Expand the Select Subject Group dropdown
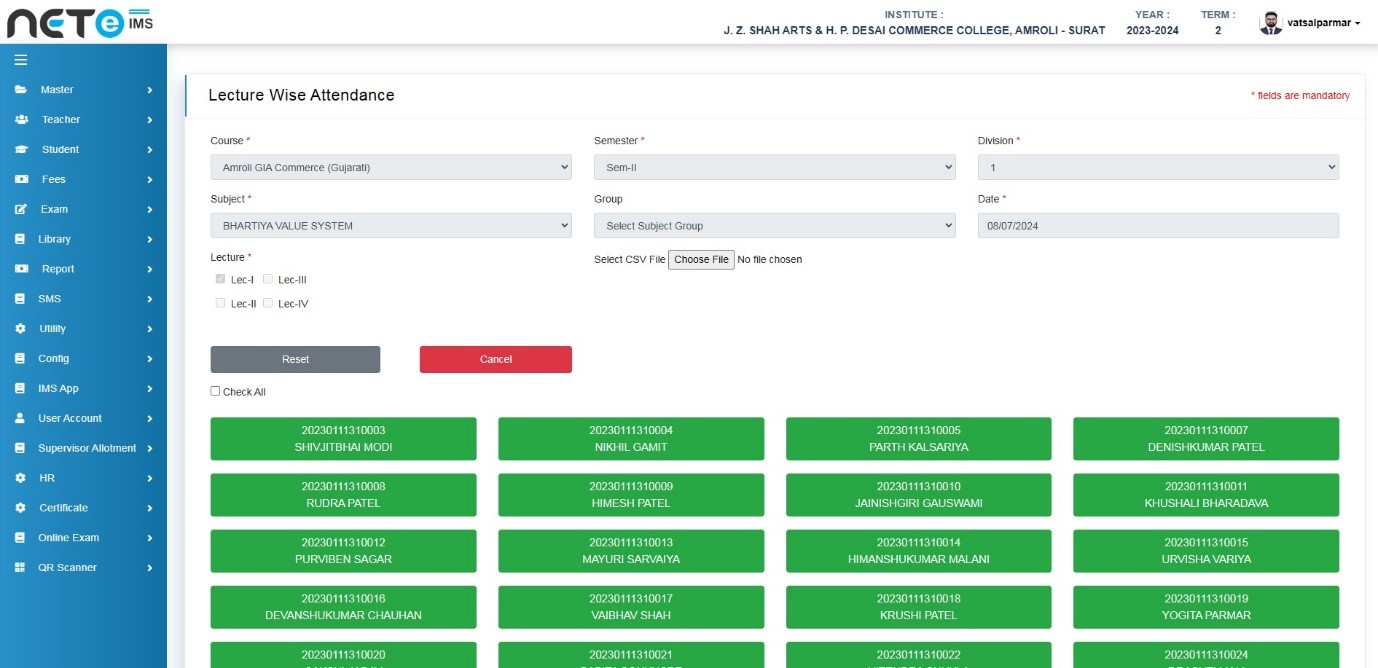Image resolution: width=1378 pixels, height=668 pixels. pyautogui.click(x=774, y=226)
